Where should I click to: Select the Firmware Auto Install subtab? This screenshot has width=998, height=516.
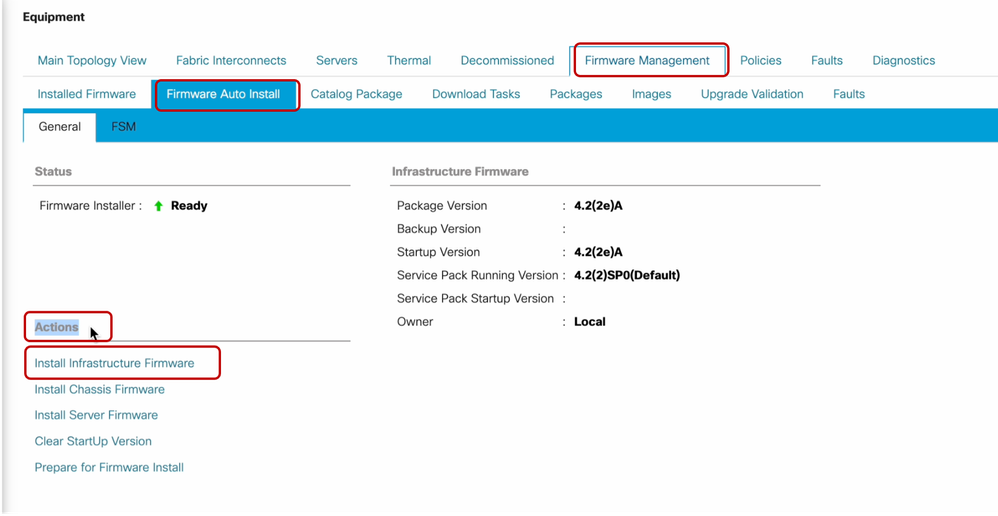(223, 94)
